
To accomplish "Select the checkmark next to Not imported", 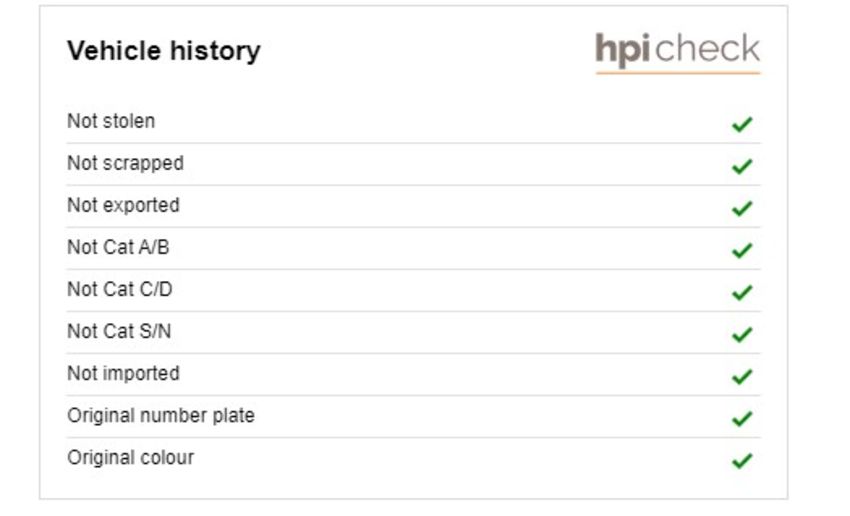I will tap(742, 376).
